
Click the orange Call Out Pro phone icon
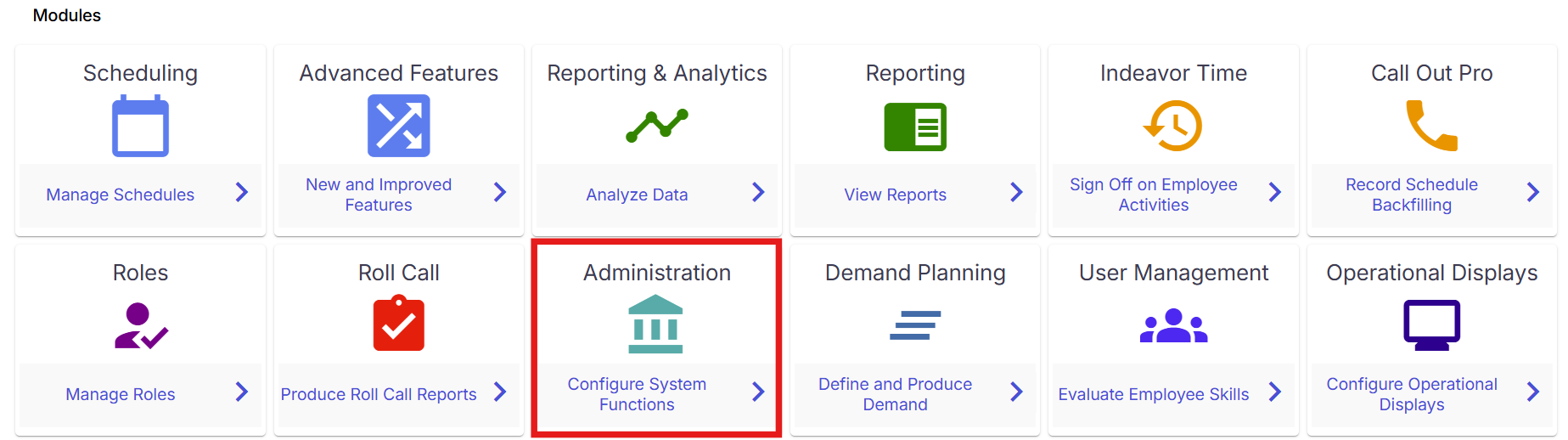[x=1431, y=126]
